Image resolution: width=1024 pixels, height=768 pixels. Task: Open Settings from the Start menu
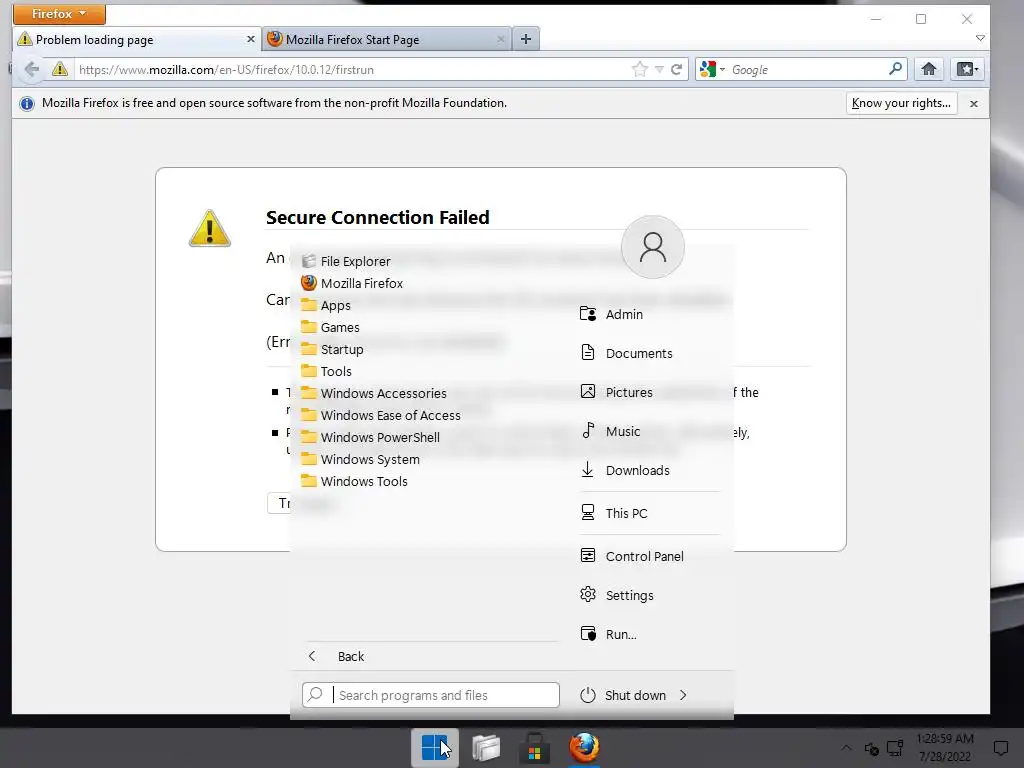point(616,595)
